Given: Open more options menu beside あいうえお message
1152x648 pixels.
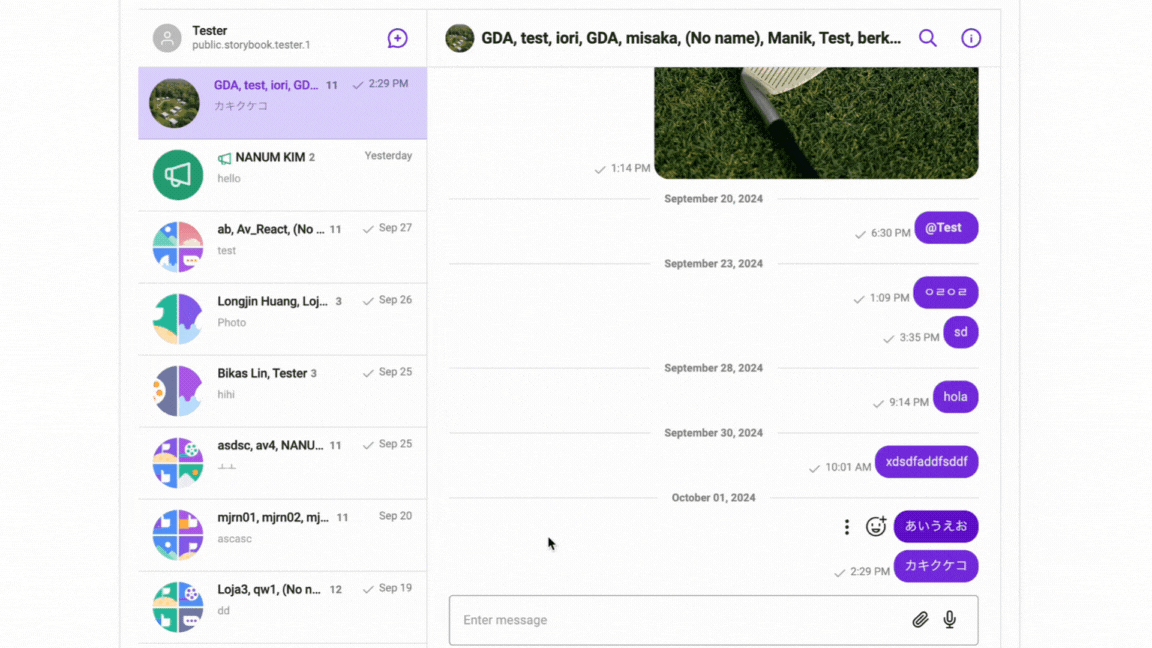Looking at the screenshot, I should (x=846, y=527).
